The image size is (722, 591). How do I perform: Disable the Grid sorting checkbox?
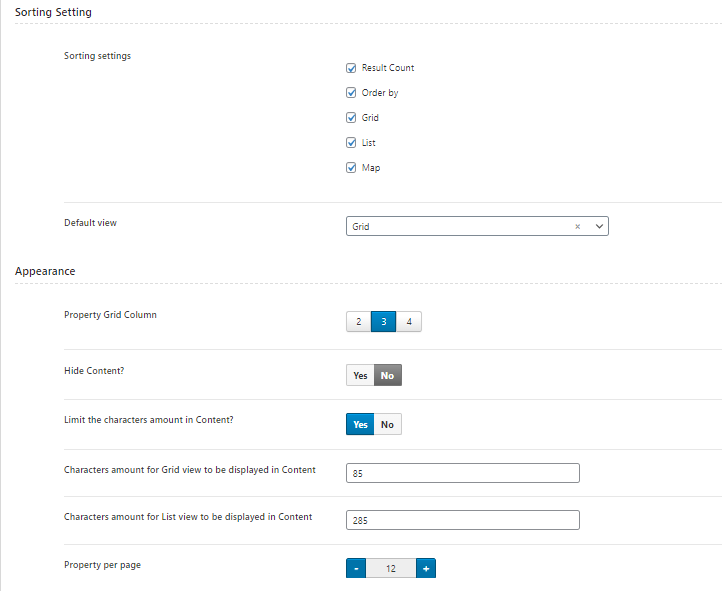point(351,118)
